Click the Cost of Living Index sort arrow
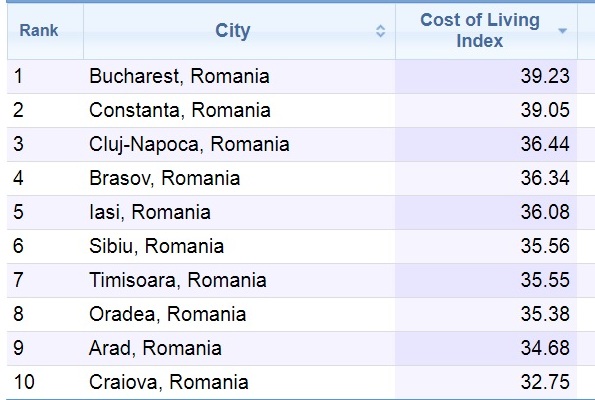The image size is (595, 400). coord(562,31)
